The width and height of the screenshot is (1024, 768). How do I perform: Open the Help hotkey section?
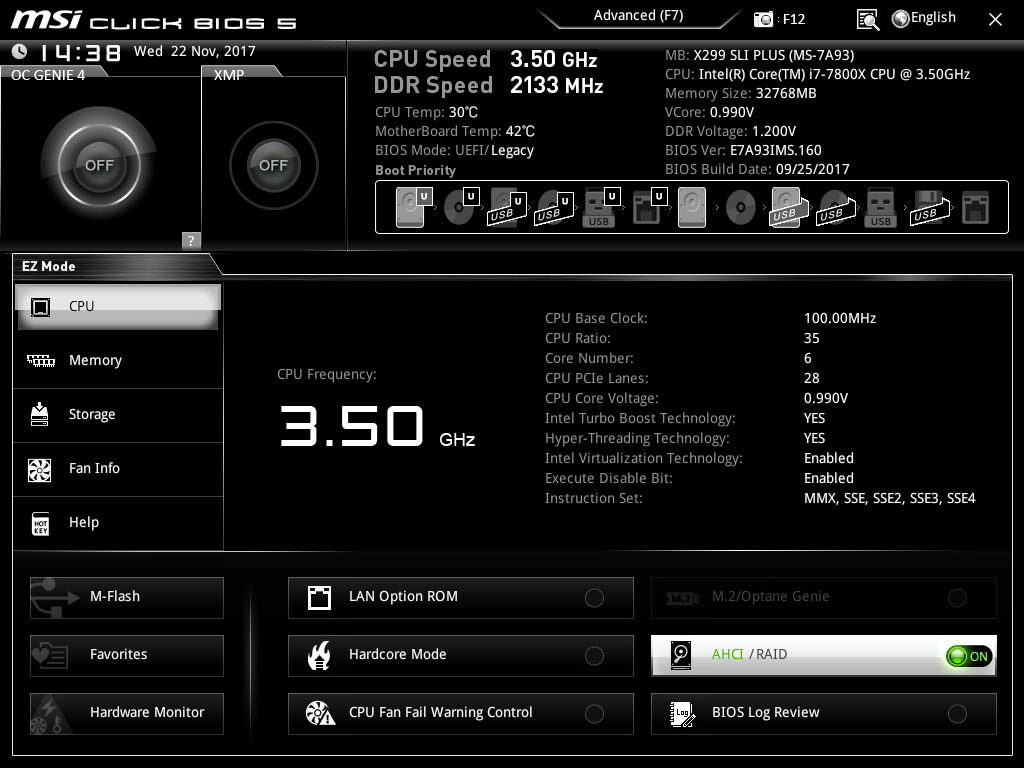click(118, 522)
